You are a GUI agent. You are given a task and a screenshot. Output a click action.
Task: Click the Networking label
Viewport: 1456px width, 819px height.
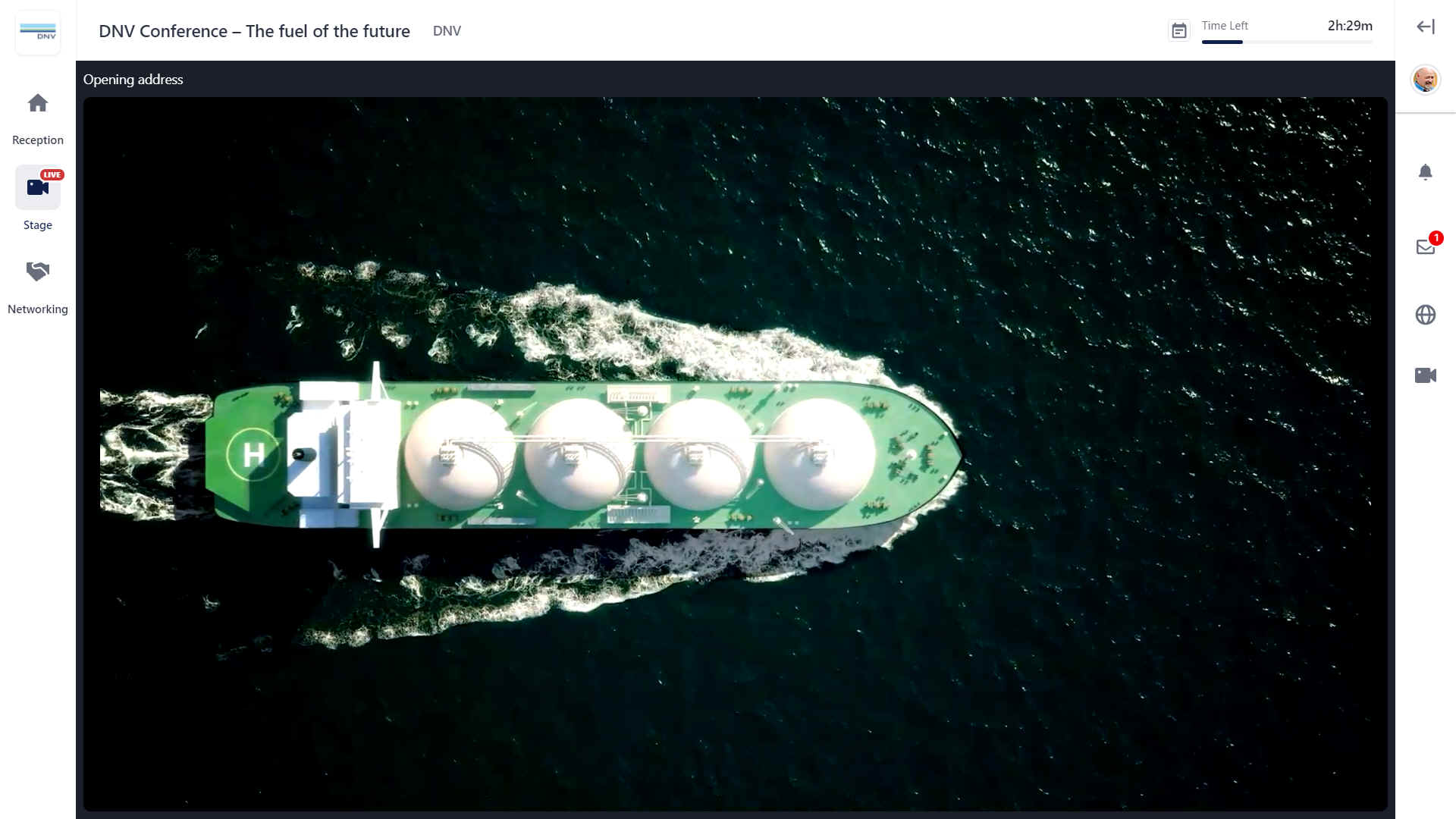tap(38, 309)
